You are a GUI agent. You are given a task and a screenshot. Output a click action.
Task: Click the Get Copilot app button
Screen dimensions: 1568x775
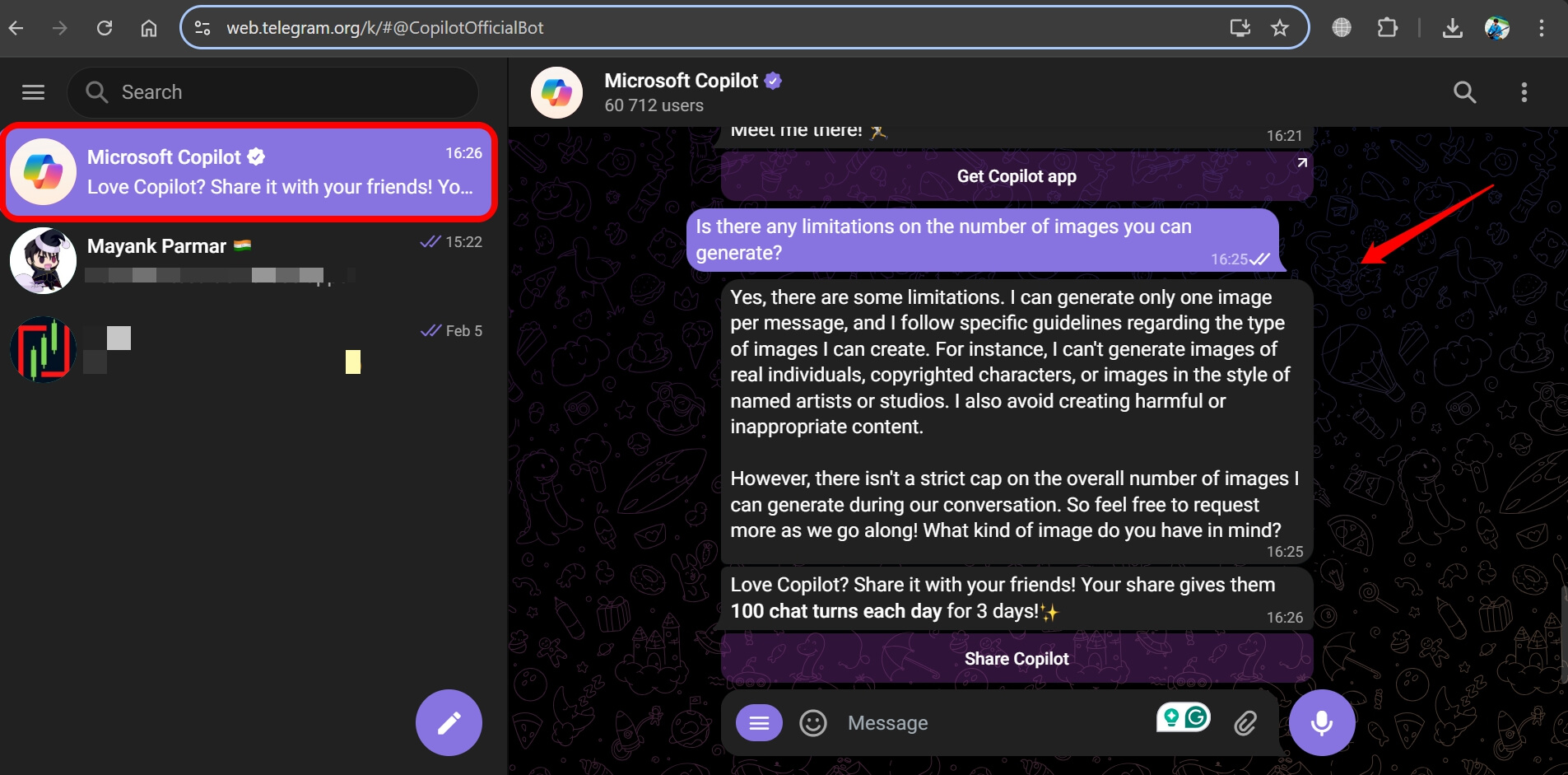[1016, 175]
